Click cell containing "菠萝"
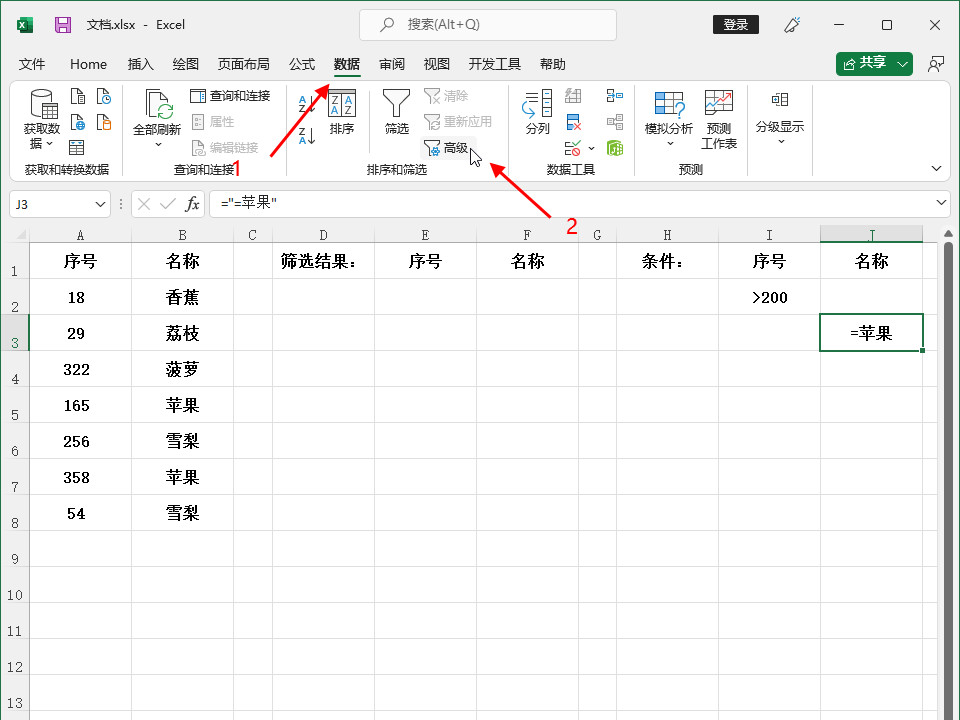Viewport: 960px width, 720px height. coord(182,370)
